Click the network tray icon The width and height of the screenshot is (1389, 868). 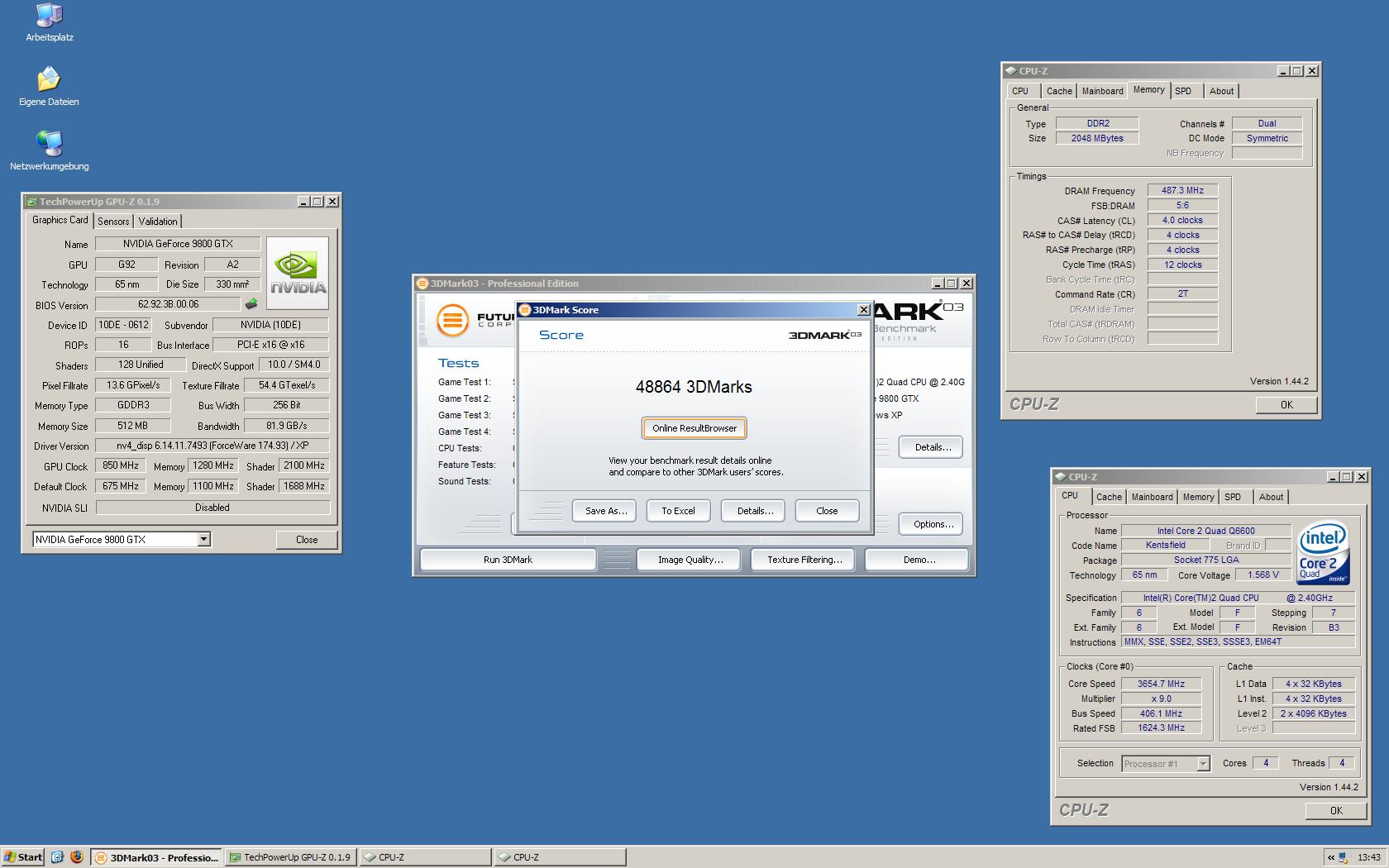point(1344,857)
